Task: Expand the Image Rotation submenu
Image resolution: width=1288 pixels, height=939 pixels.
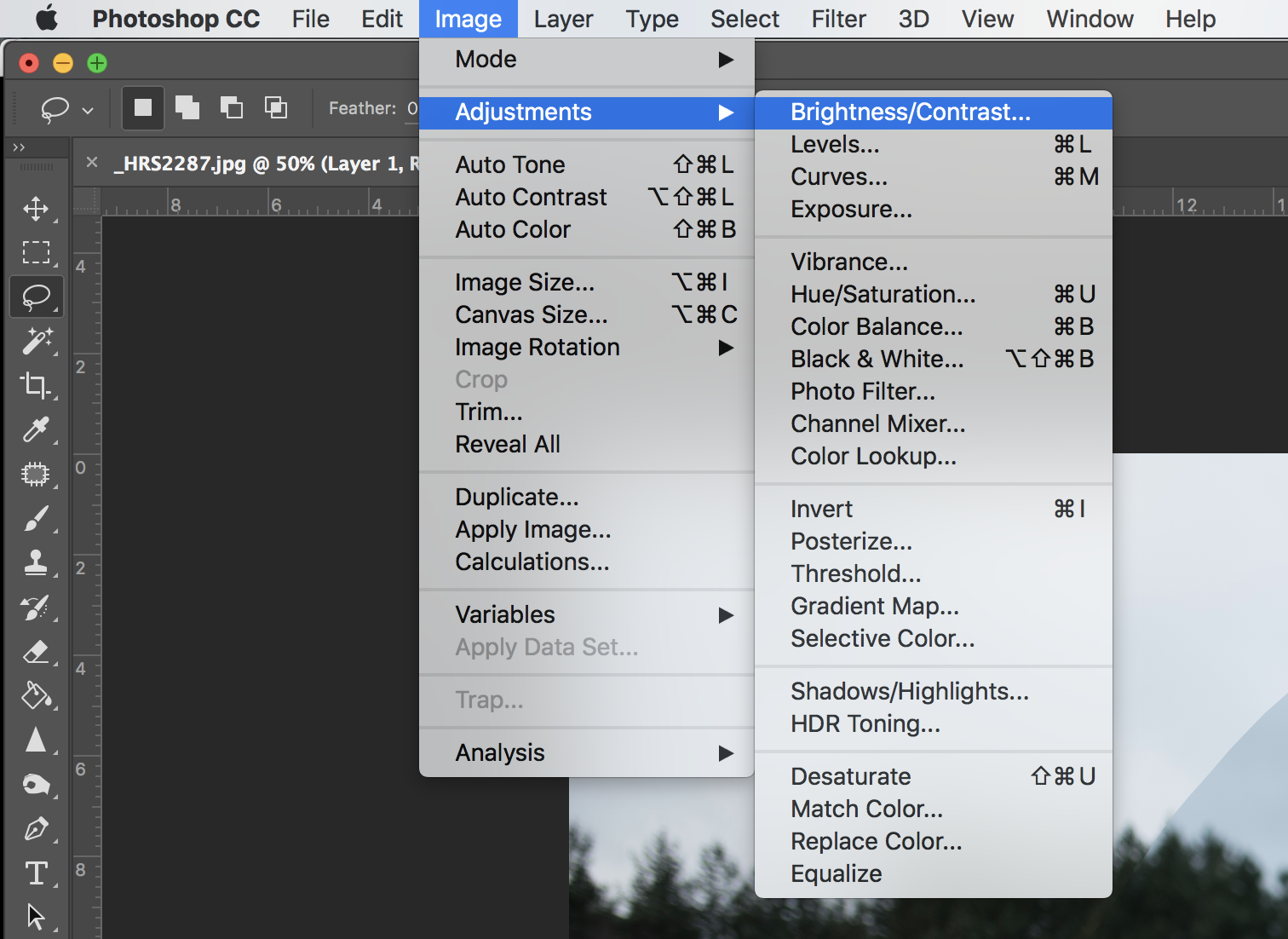Action: pos(587,348)
